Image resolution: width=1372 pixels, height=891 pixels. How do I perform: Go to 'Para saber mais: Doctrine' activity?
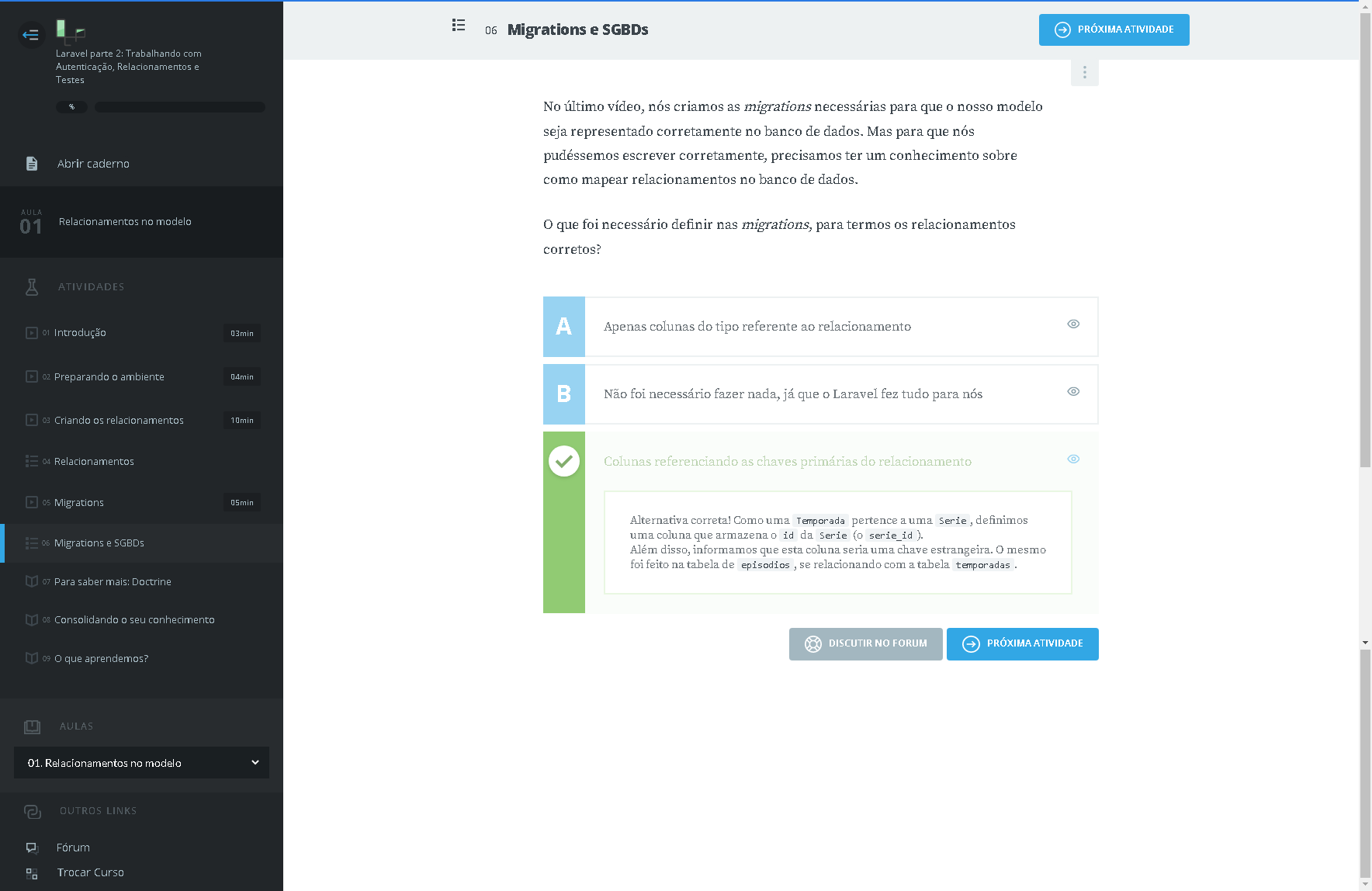pyautogui.click(x=113, y=582)
